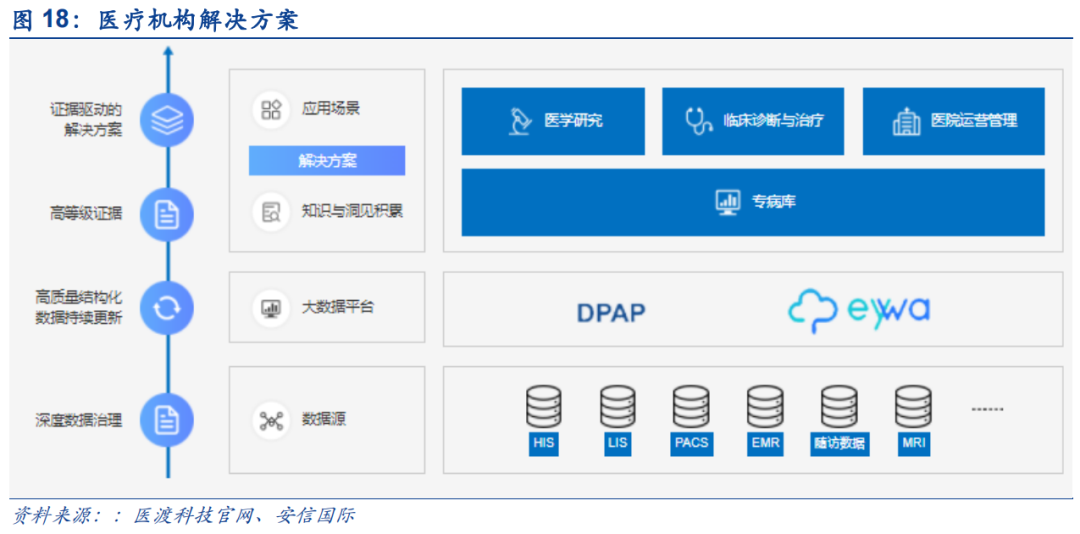Click the ellipsis after the MRI database
The height and width of the screenshot is (534, 1080).
coord(987,409)
